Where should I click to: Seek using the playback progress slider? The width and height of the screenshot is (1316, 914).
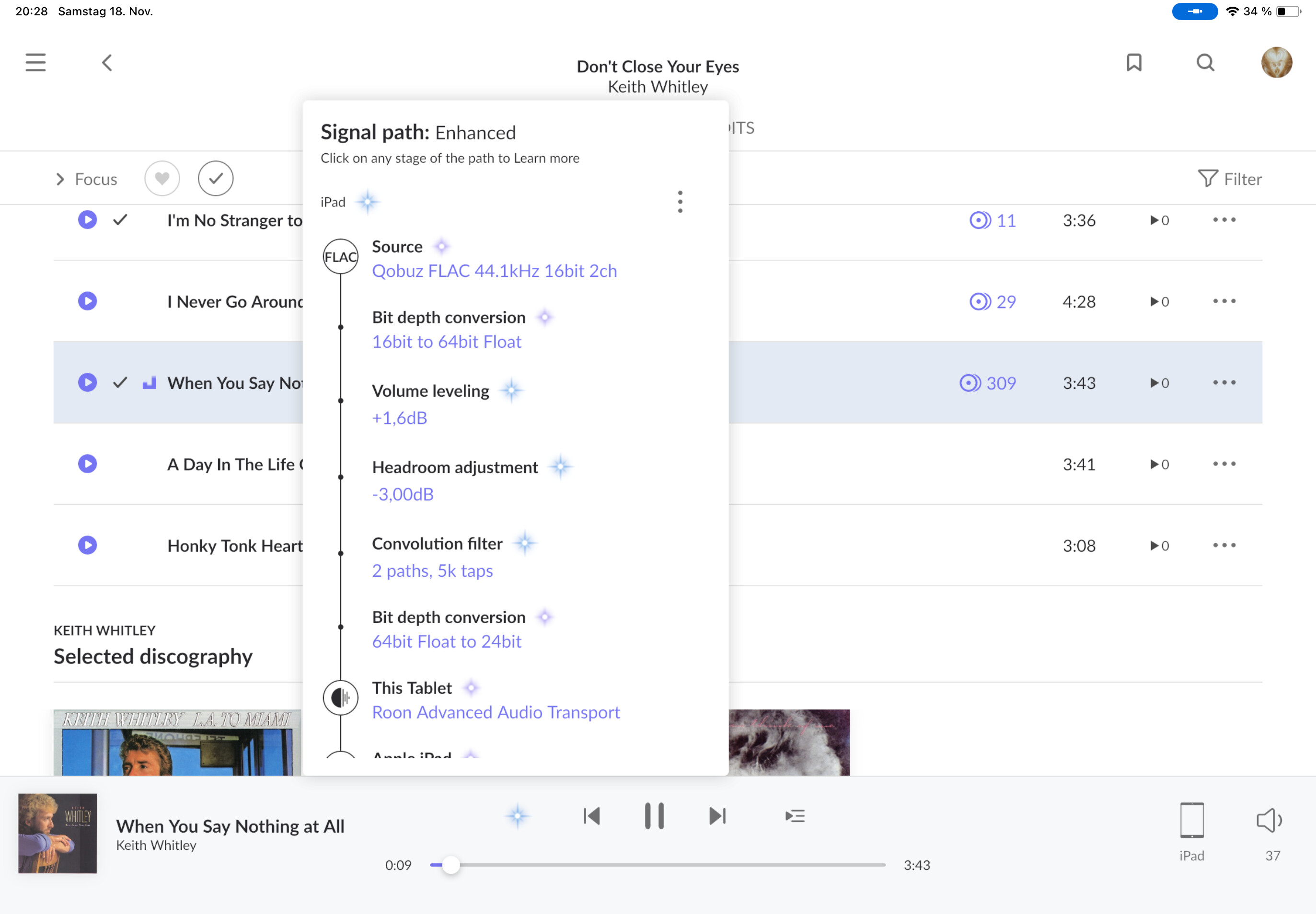[x=658, y=865]
